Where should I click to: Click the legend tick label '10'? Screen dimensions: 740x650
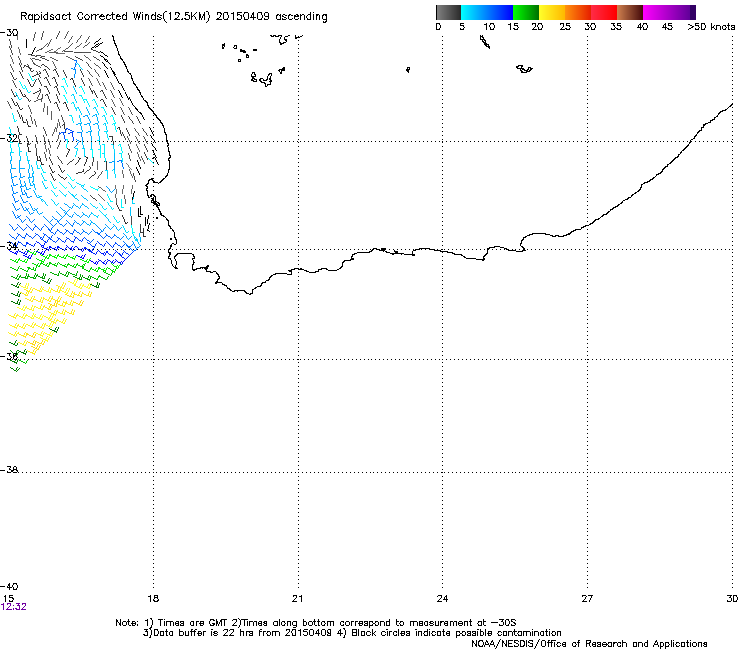click(x=489, y=27)
